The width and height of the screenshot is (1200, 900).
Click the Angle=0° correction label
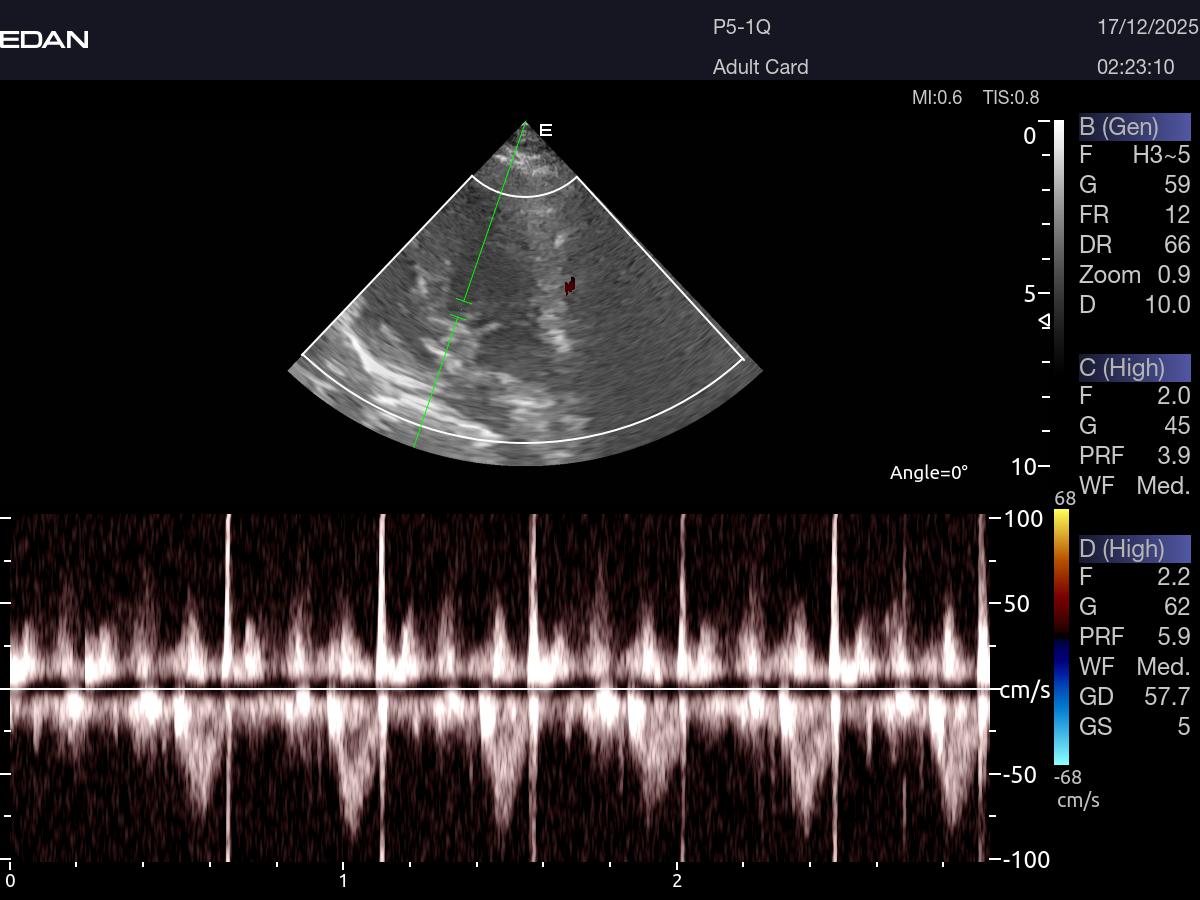929,473
